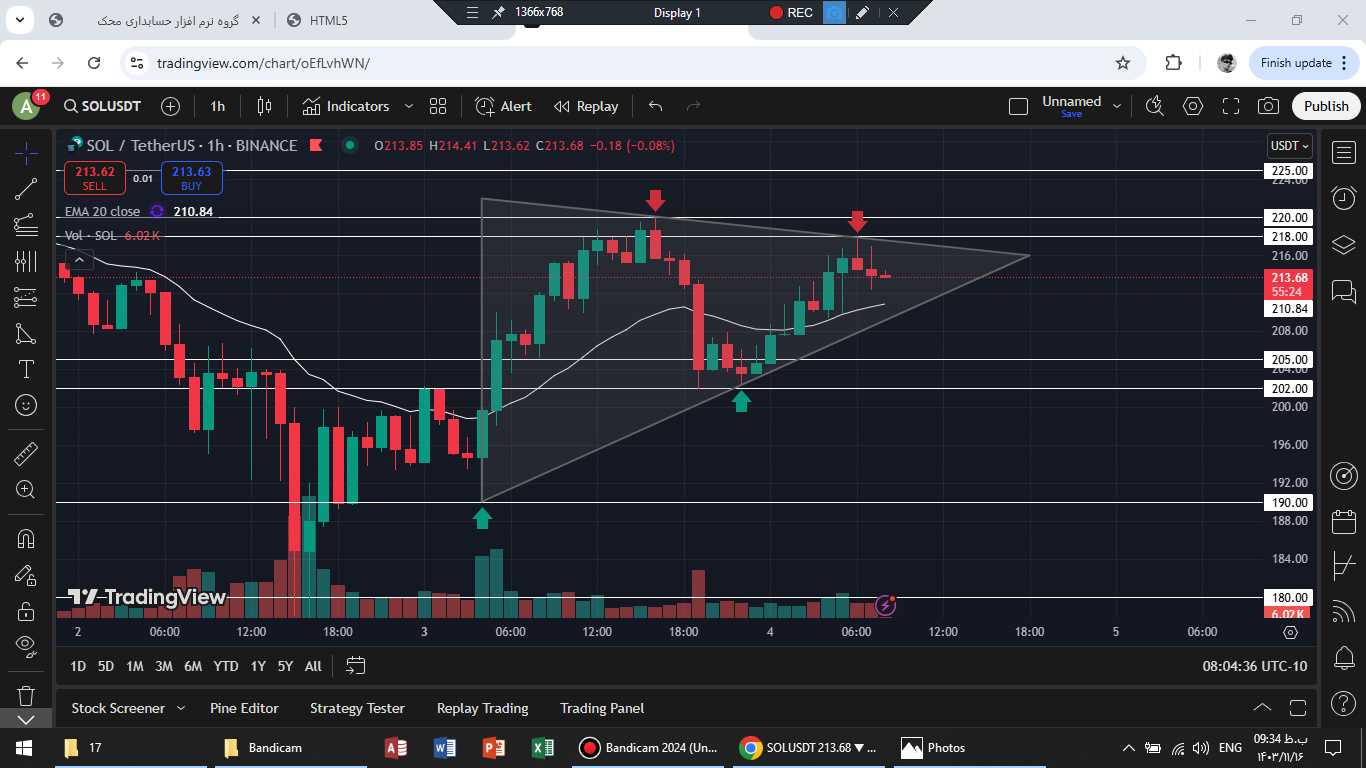This screenshot has height=768, width=1366.
Task: Open the chats panel icon
Action: point(1343,291)
